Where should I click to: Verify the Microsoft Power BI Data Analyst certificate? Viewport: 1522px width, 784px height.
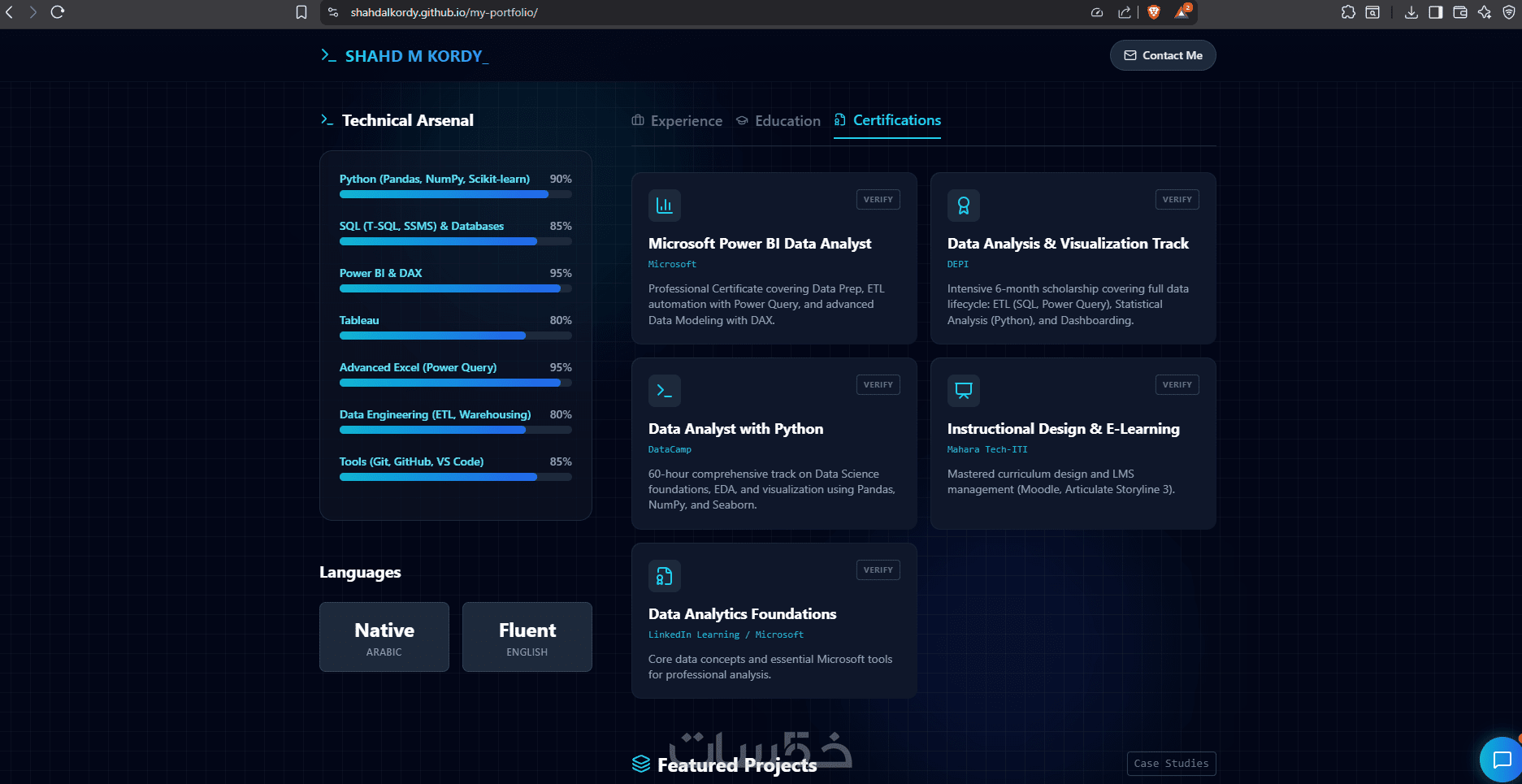tap(878, 199)
